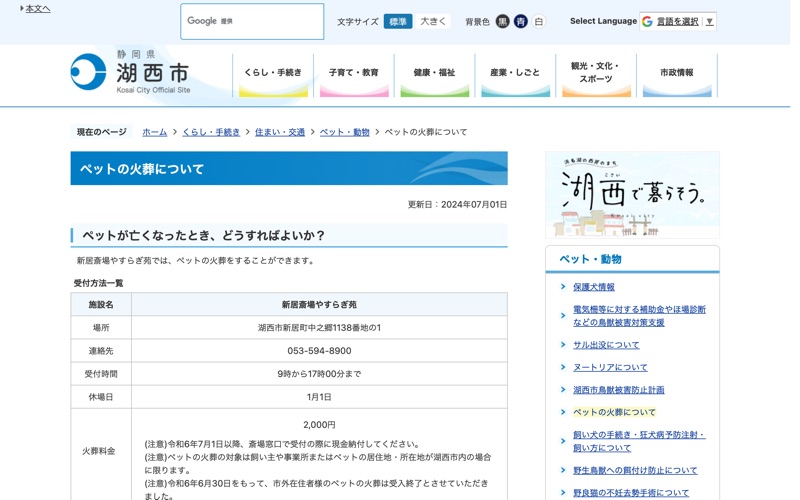Screen dimensions: 800x500
Task: Open the 産業・しごと menu
Action: [x=515, y=75]
